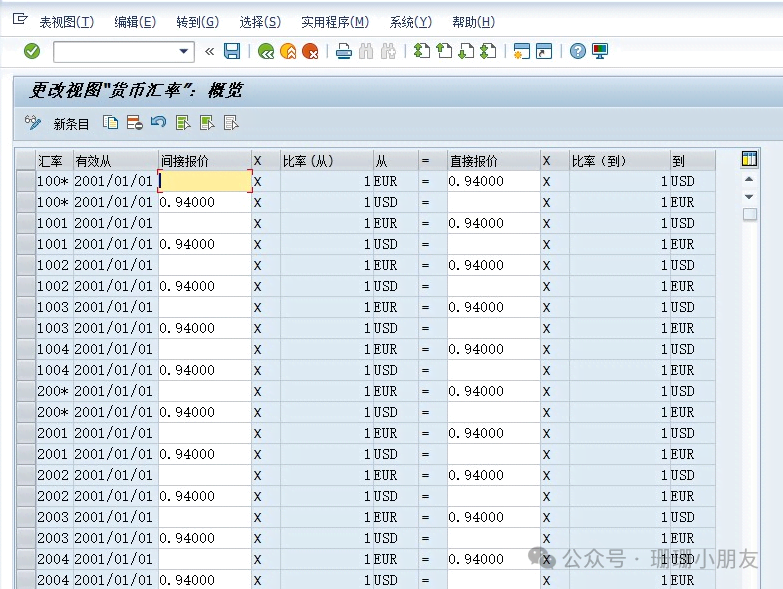Open Help with the question mark icon
783x589 pixels.
[x=577, y=51]
